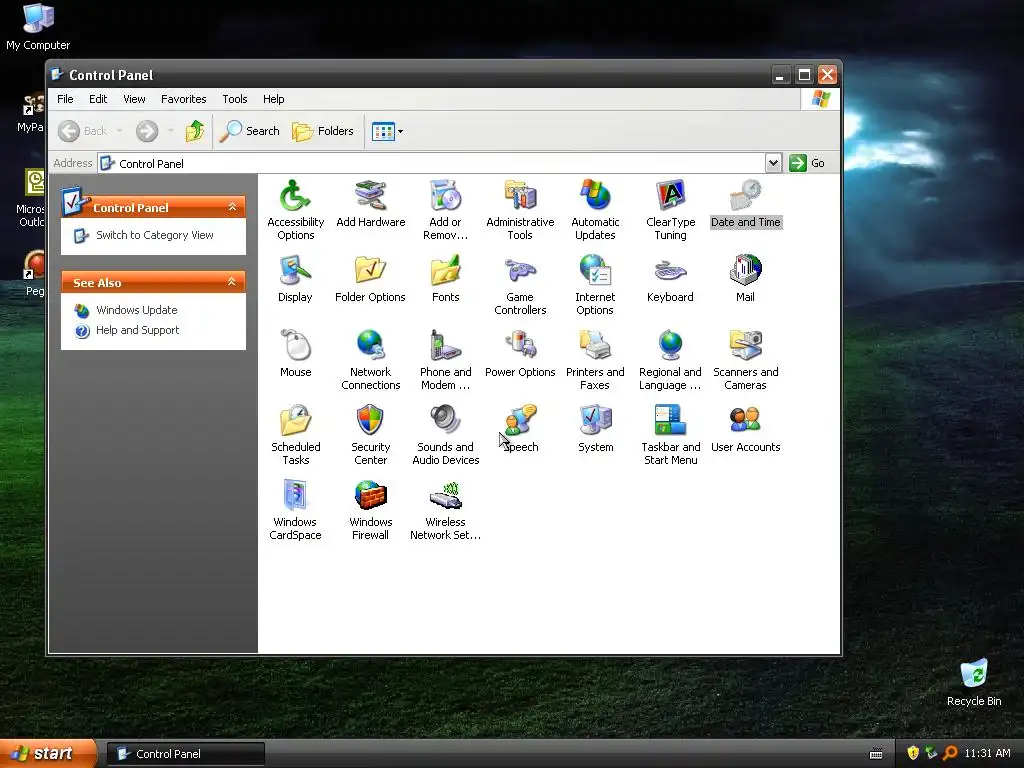Select the Security Center shield icon
Image resolution: width=1024 pixels, height=768 pixels.
pos(370,421)
